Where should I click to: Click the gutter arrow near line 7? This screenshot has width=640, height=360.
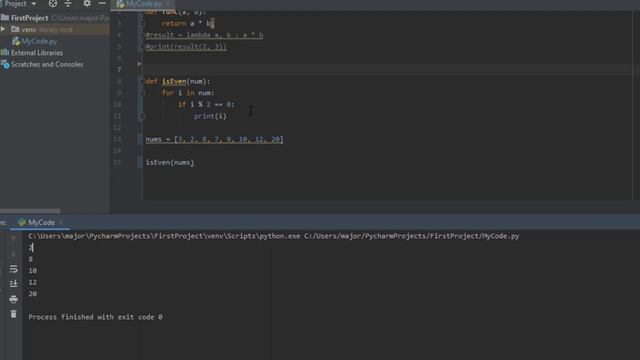[139, 64]
